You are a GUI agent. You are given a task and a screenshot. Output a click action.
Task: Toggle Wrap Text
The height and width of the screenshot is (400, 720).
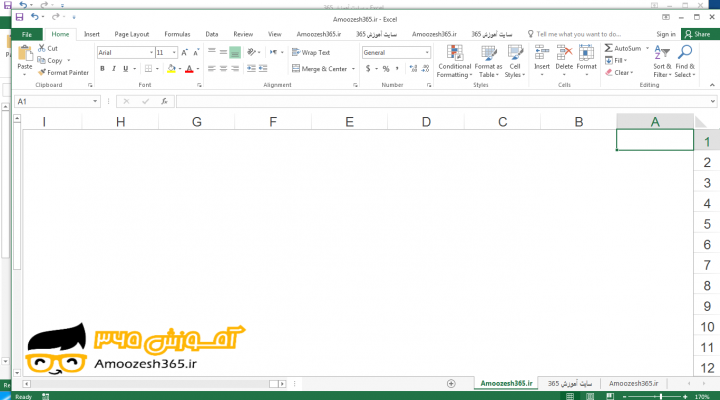[311, 52]
